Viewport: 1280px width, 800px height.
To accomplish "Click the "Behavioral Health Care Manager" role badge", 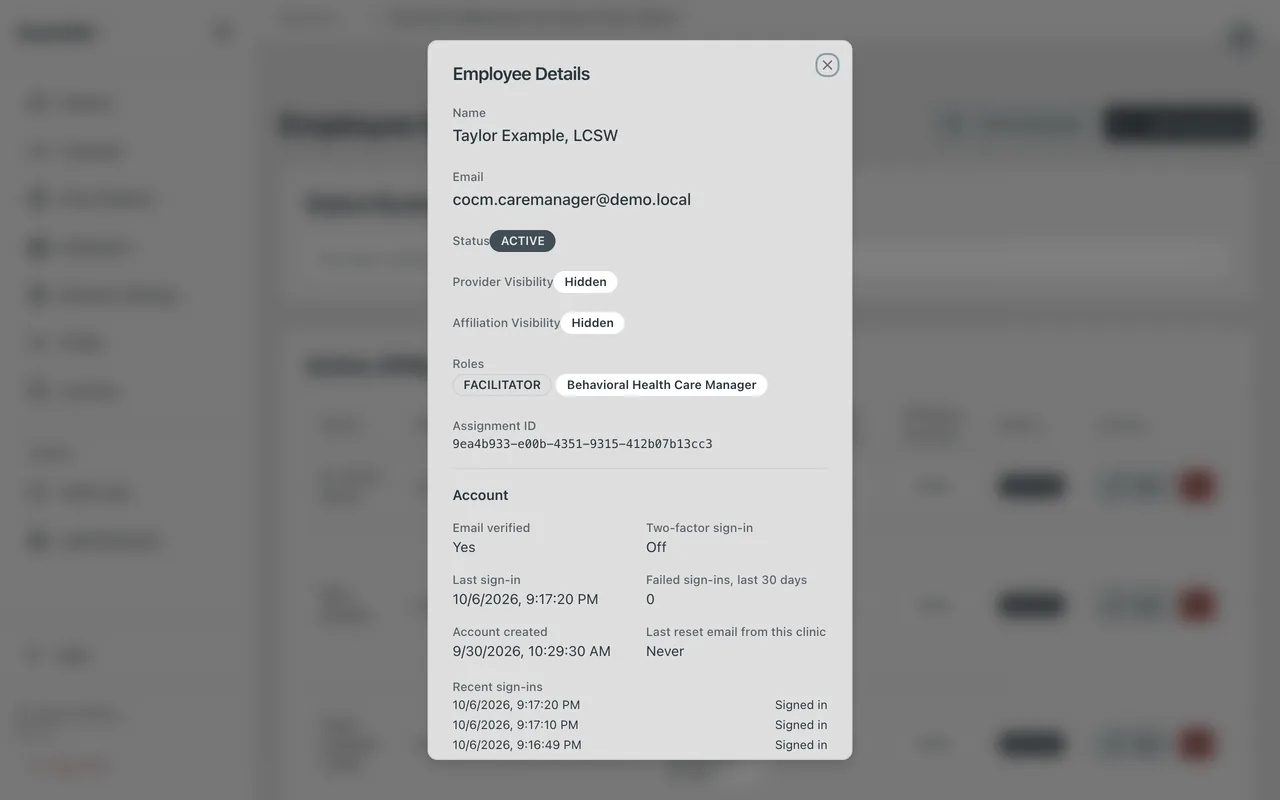I will pos(662,385).
